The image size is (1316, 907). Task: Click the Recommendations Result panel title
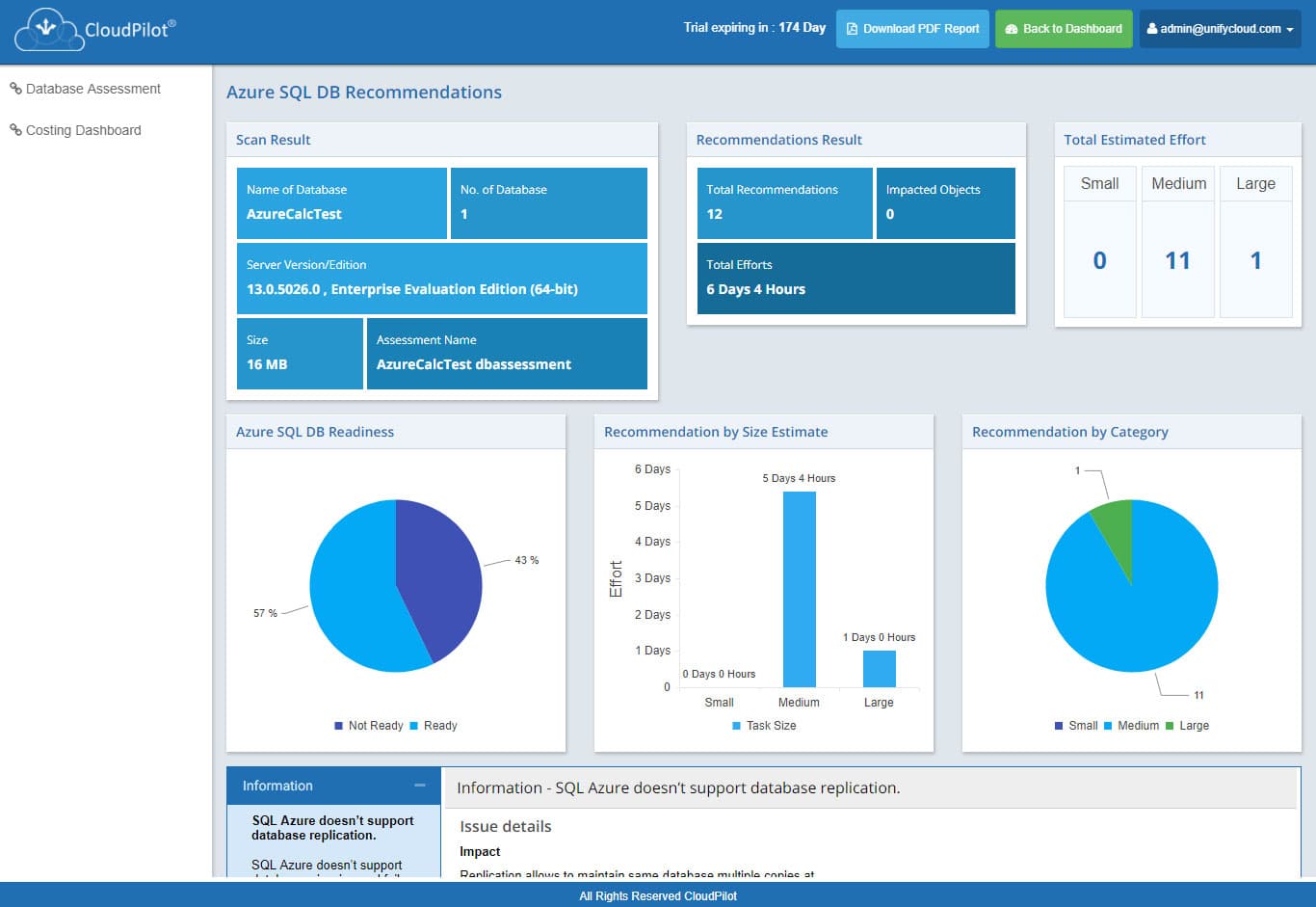tap(779, 140)
